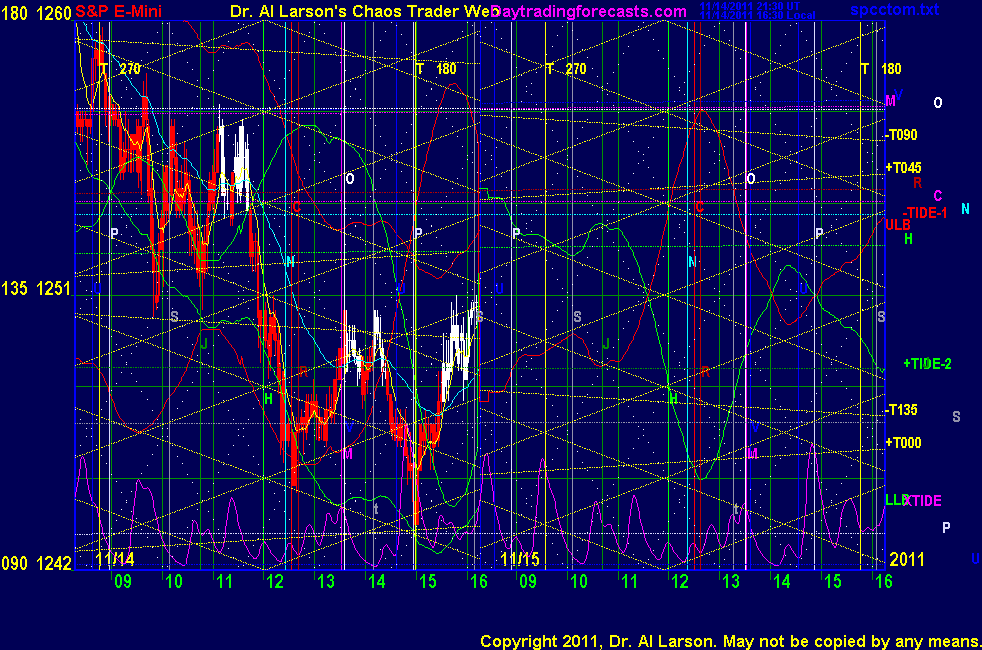Select the 180 1260 price axis label
This screenshot has width=982, height=650.
click(x=36, y=13)
